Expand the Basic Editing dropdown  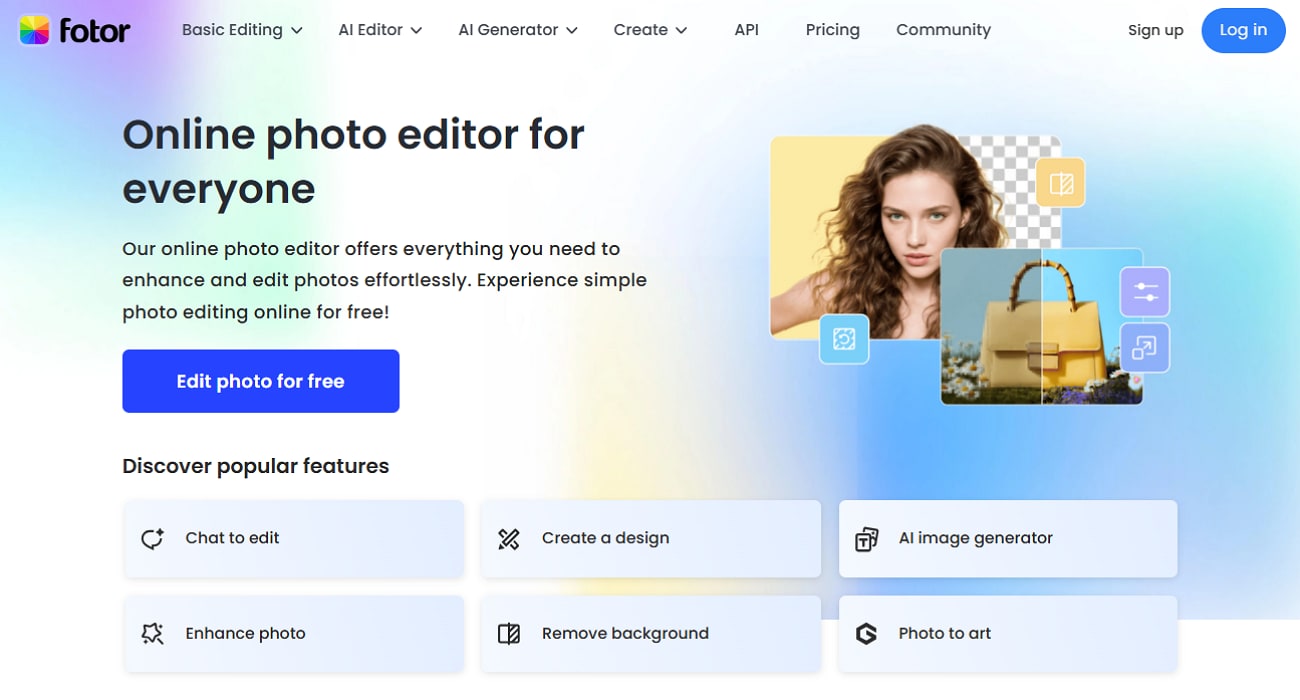click(x=240, y=30)
